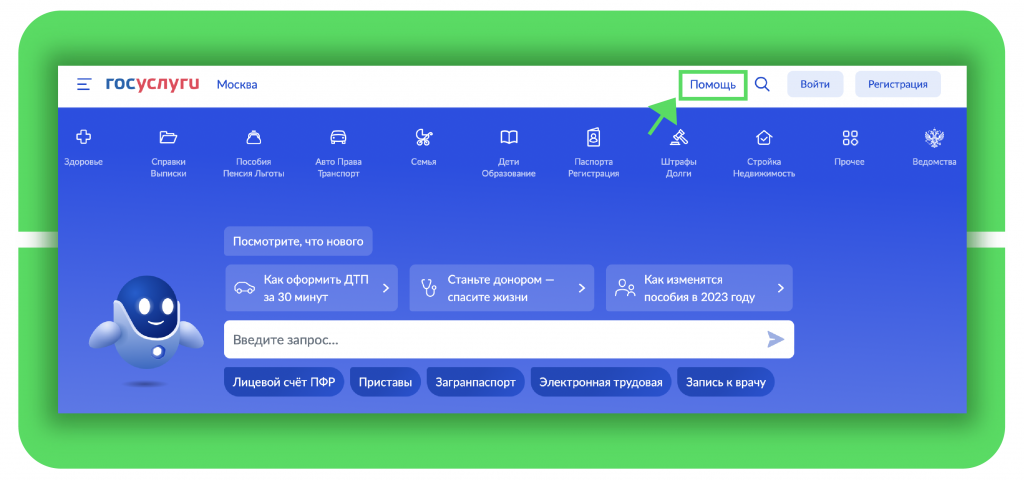Open the Помощь menu item

tap(713, 84)
